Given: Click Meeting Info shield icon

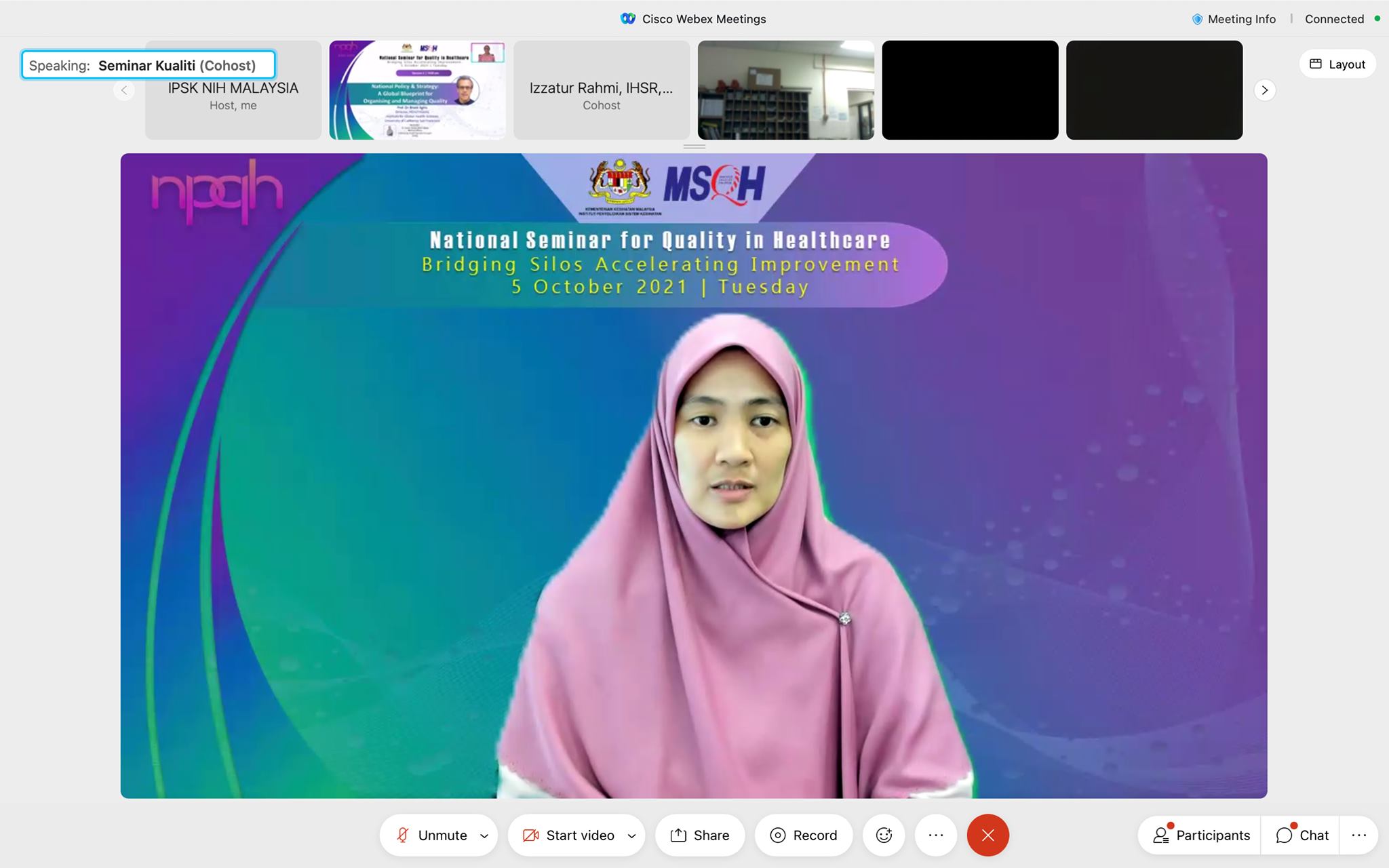Looking at the screenshot, I should click(1197, 19).
